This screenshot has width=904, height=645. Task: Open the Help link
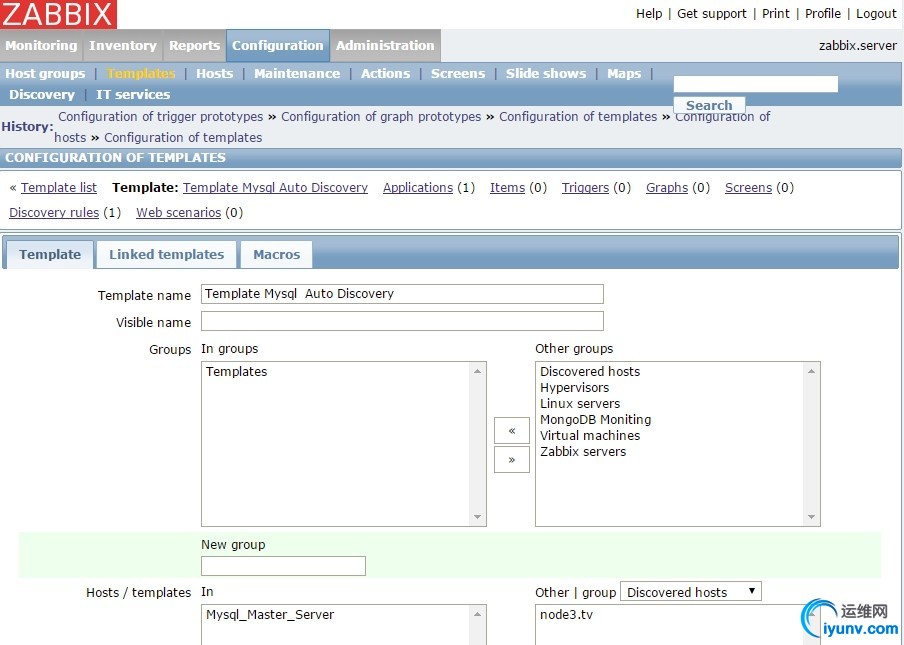pos(649,14)
